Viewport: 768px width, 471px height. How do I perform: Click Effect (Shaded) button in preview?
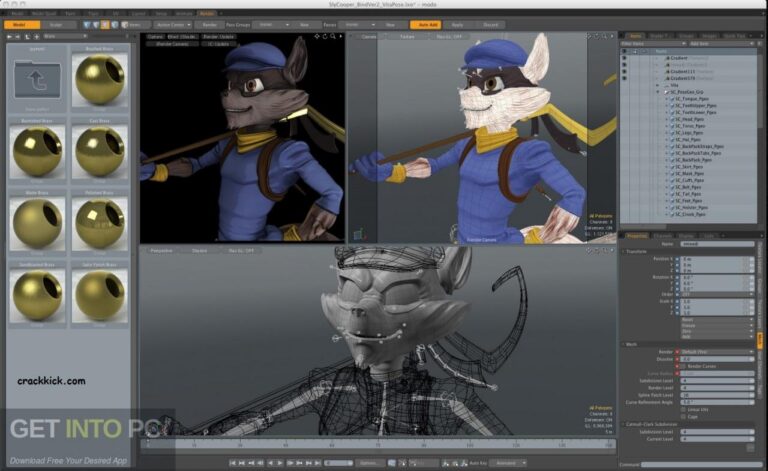(182, 36)
